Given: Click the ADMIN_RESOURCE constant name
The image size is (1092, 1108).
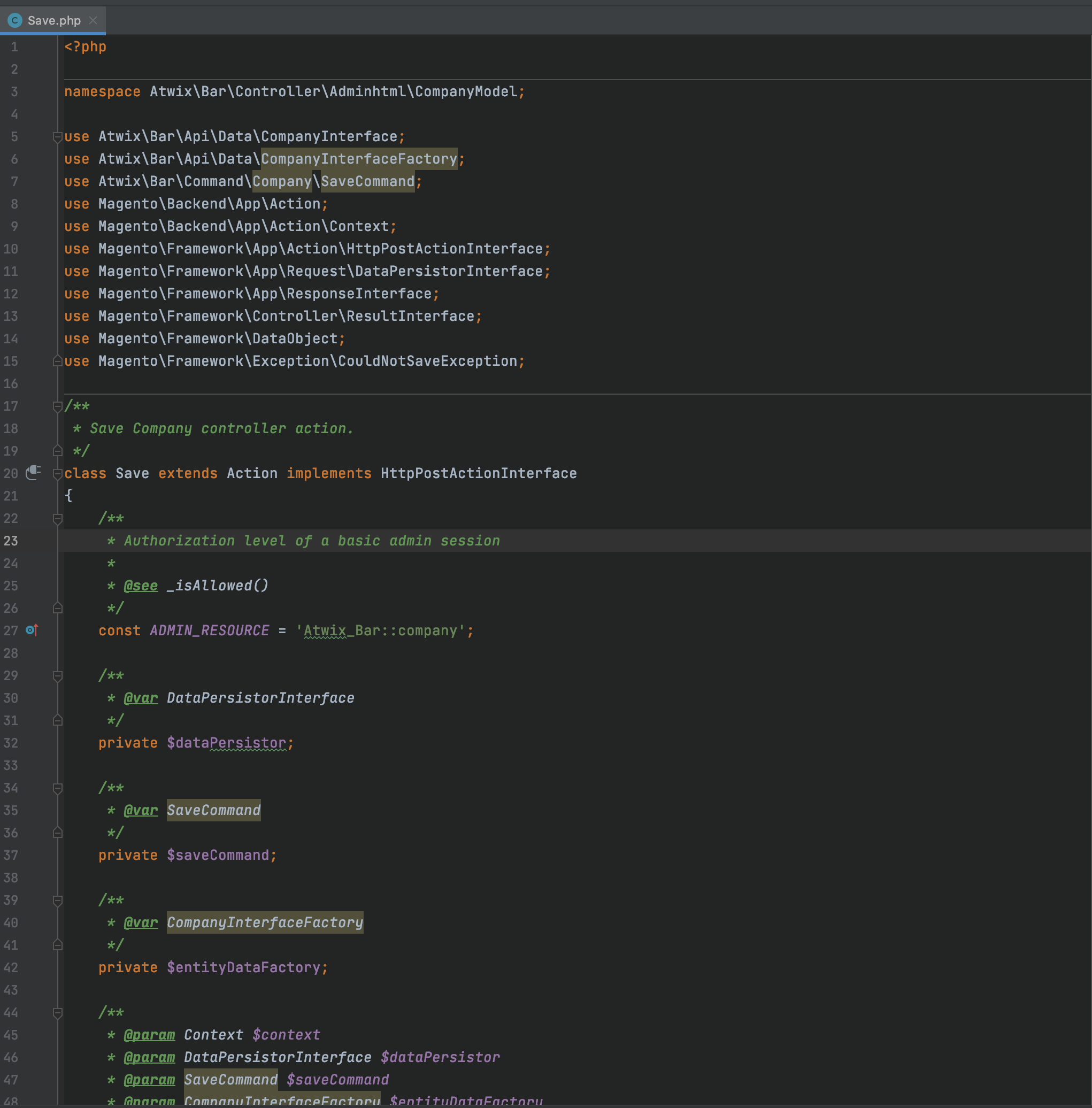Looking at the screenshot, I should click(209, 630).
